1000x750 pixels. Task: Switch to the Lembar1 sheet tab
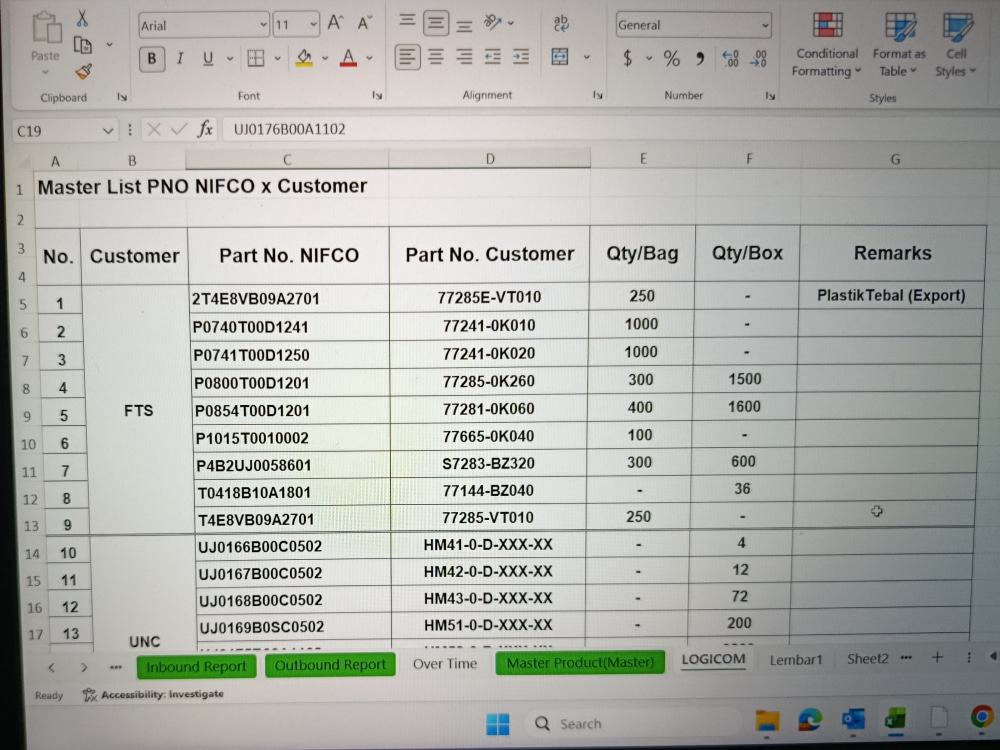pyautogui.click(x=796, y=659)
